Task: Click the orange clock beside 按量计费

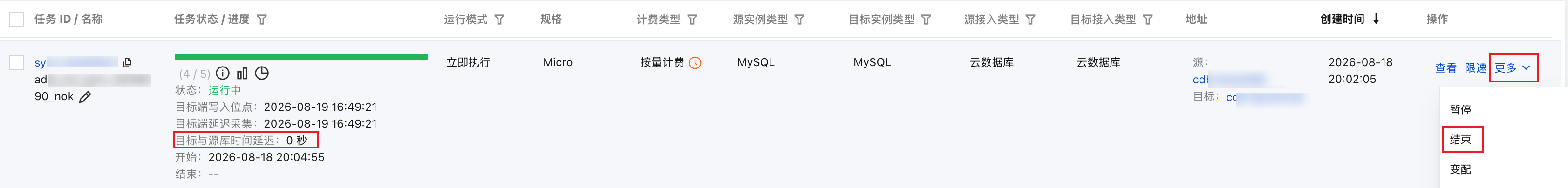Action: 695,63
